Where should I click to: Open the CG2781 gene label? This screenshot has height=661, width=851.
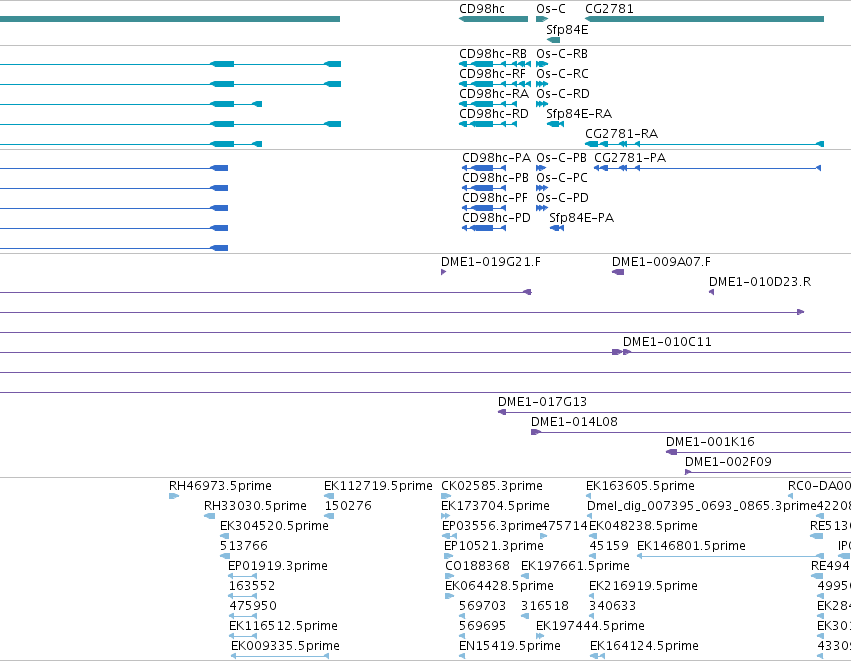(x=609, y=9)
